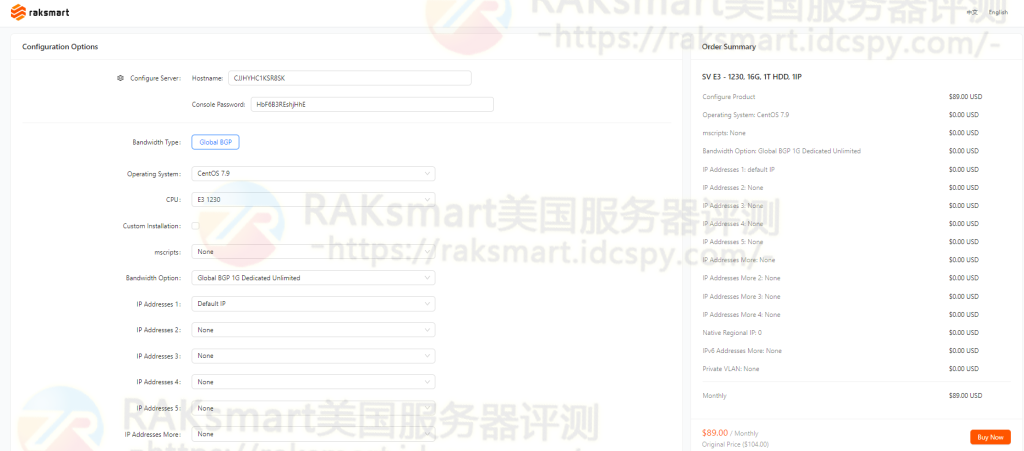Click the Order Summary heading
This screenshot has width=1024, height=451.
click(x=729, y=46)
